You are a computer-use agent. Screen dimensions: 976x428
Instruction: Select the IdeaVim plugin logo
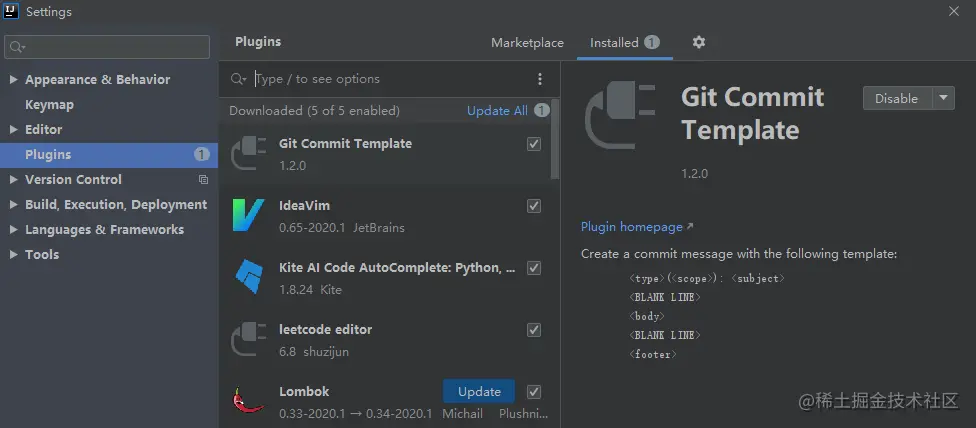click(248, 215)
